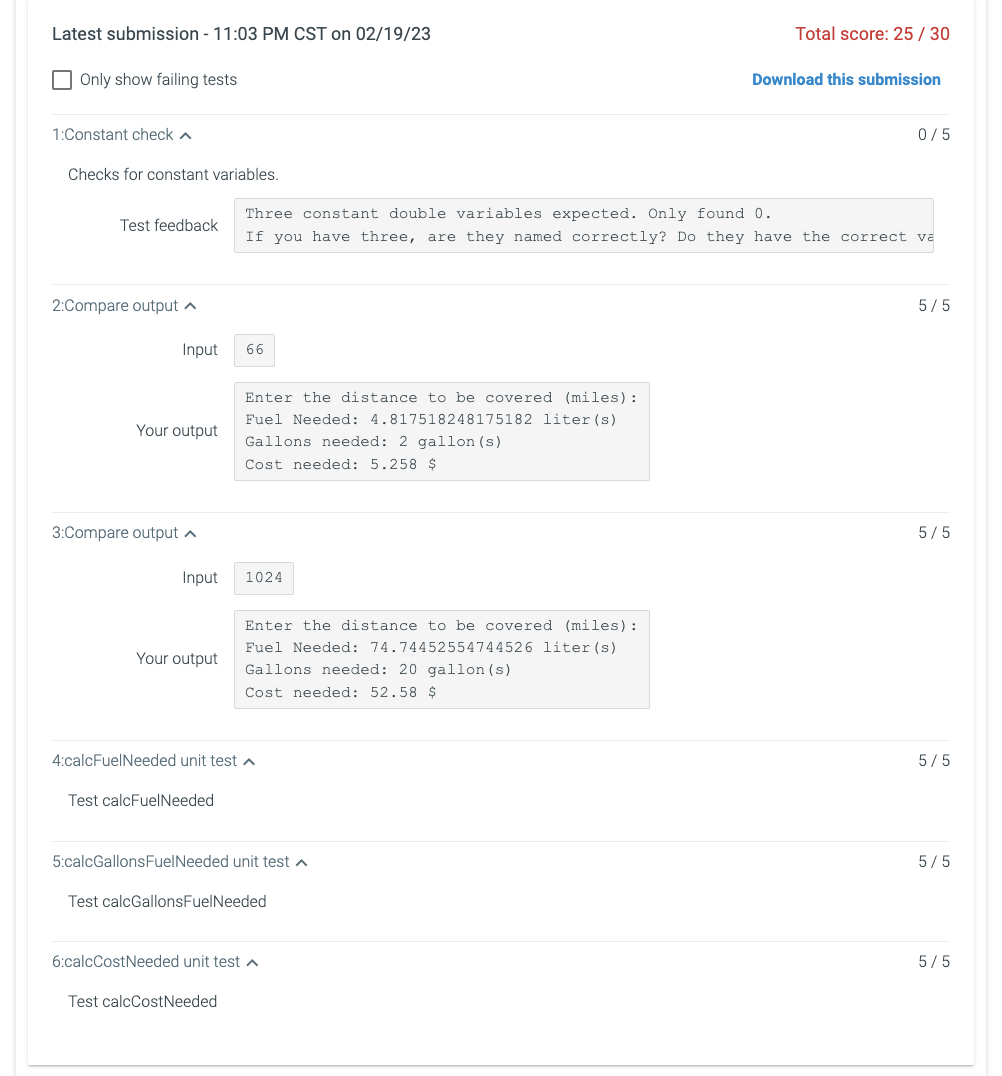The image size is (1002, 1076).
Task: Select the 3:Compare output test heading
Action: click(x=116, y=533)
